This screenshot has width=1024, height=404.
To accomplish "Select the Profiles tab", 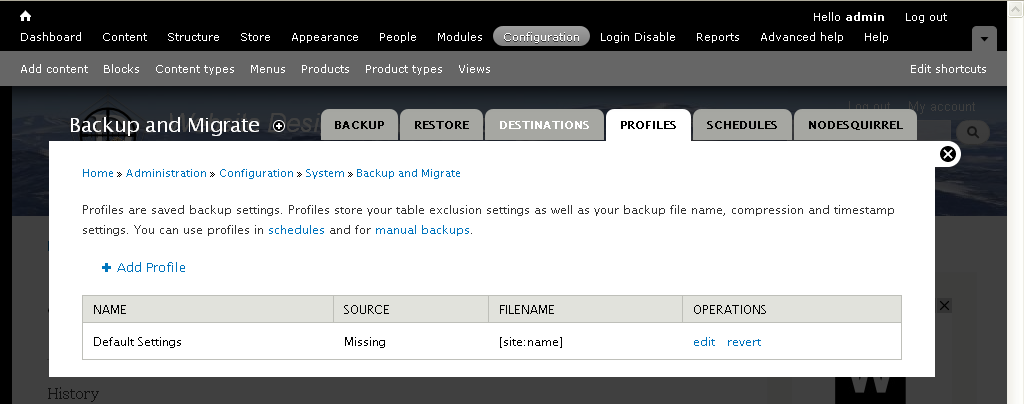I will pyautogui.click(x=648, y=125).
